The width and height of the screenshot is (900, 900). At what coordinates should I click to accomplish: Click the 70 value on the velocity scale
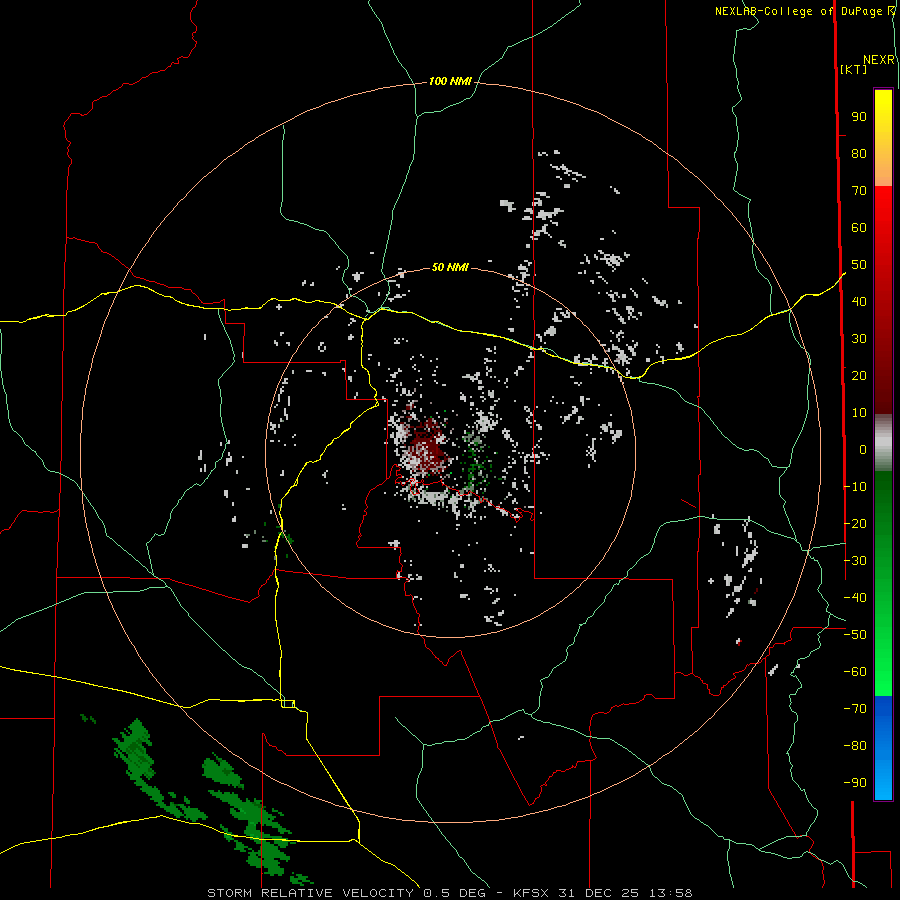pos(859,191)
